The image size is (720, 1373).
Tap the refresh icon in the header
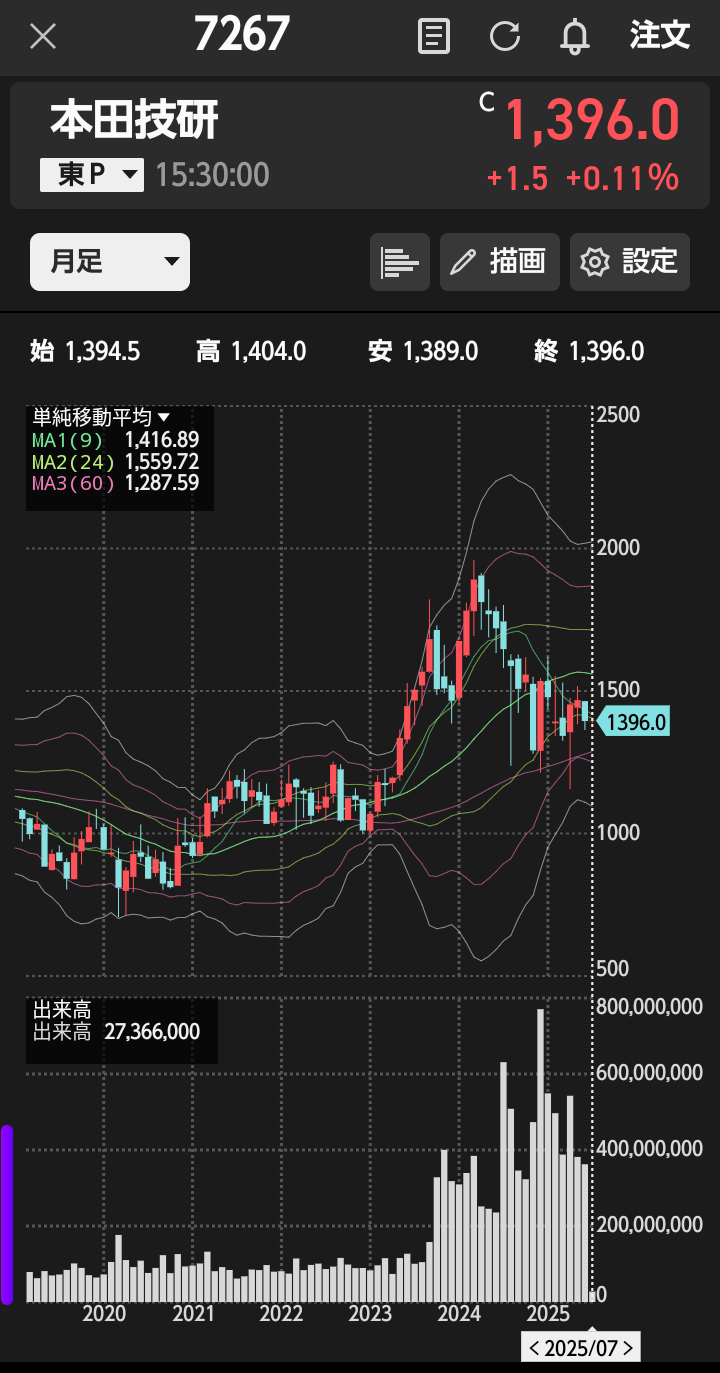coord(505,37)
